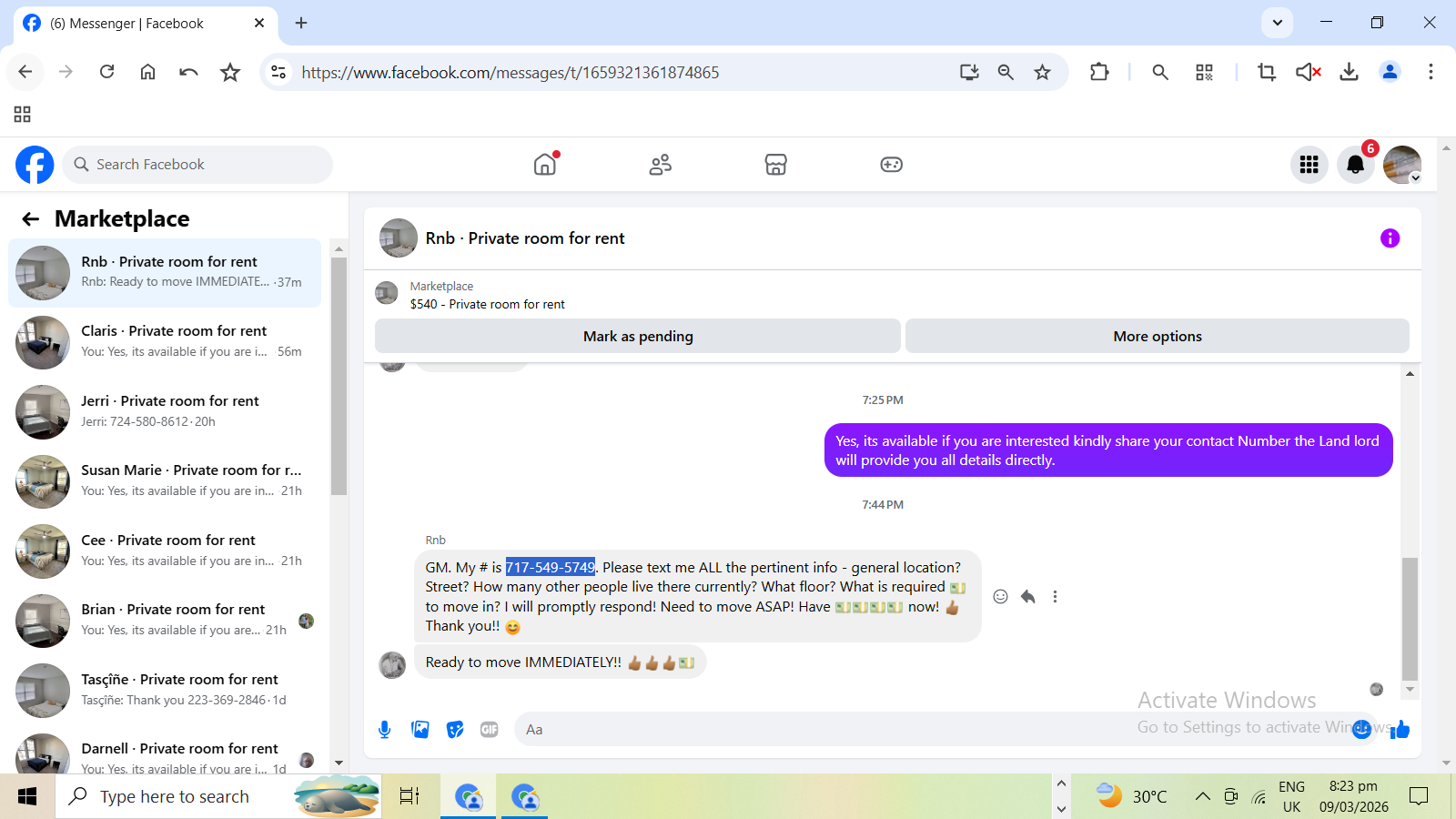The height and width of the screenshot is (819, 1456).
Task: Open Rnb Private room for rent chat
Action: pyautogui.click(x=165, y=273)
